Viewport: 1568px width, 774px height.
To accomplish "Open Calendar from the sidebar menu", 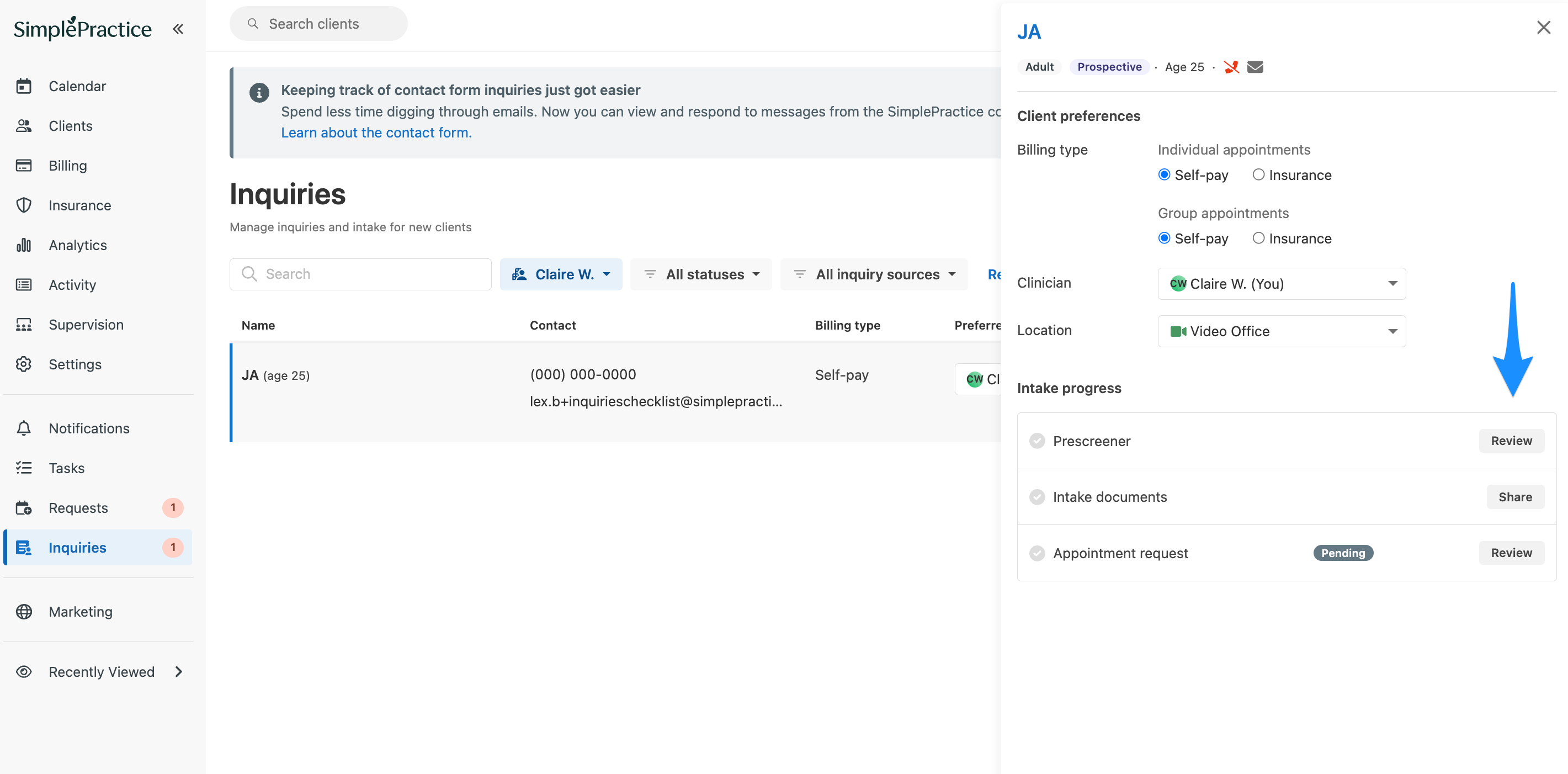I will 77,86.
